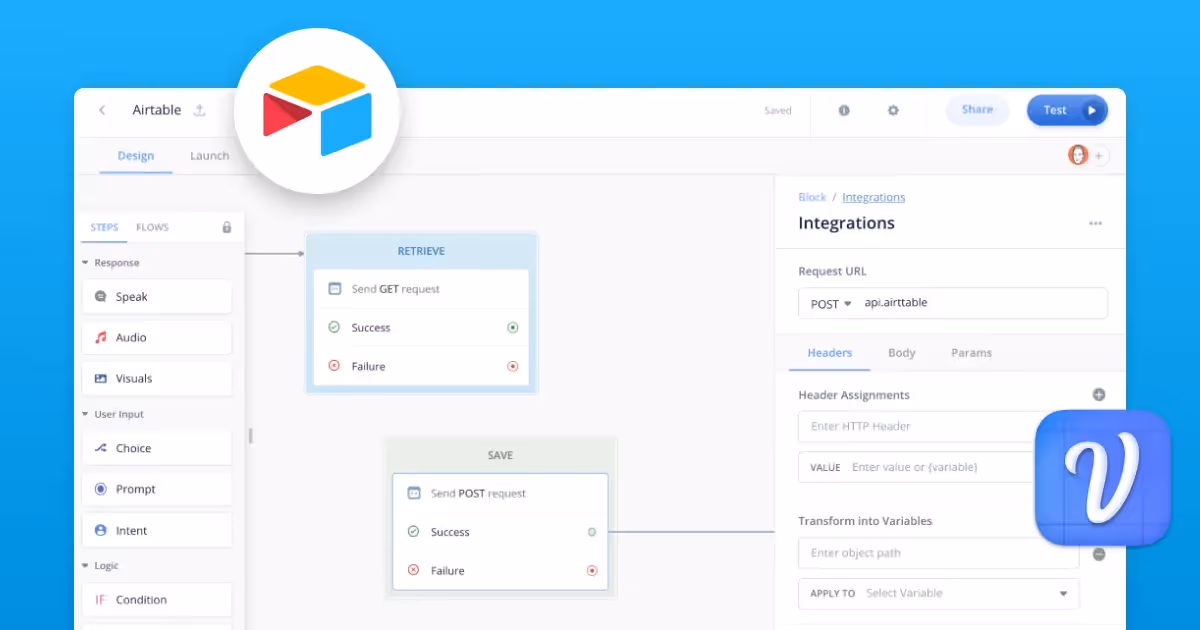Select the Send POST request step

coord(500,493)
